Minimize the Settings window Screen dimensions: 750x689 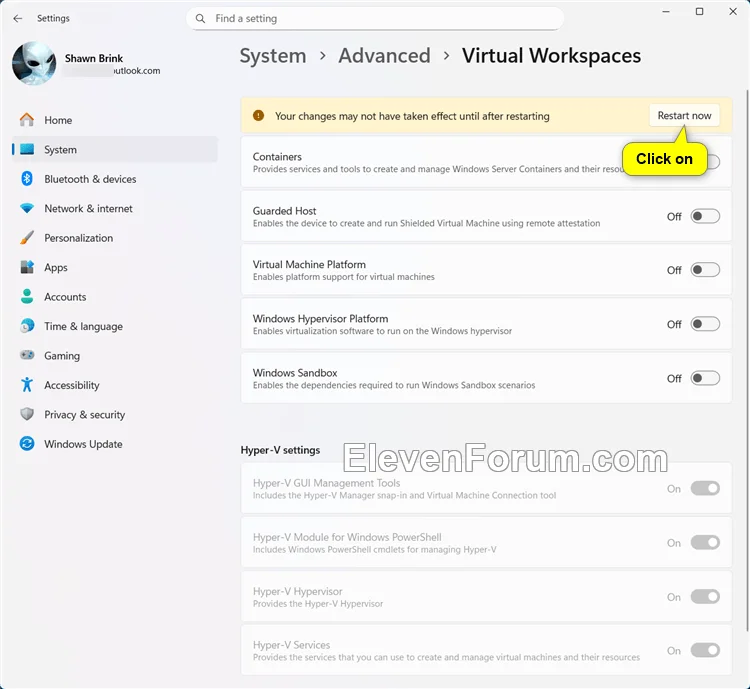666,11
